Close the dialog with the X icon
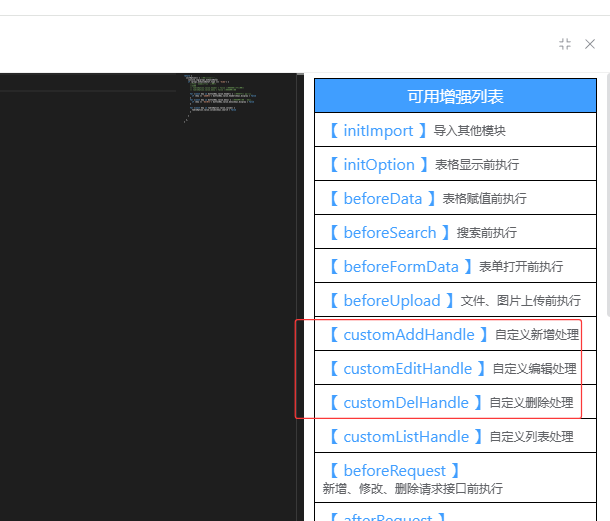Viewport: 610px width, 521px height. [590, 44]
